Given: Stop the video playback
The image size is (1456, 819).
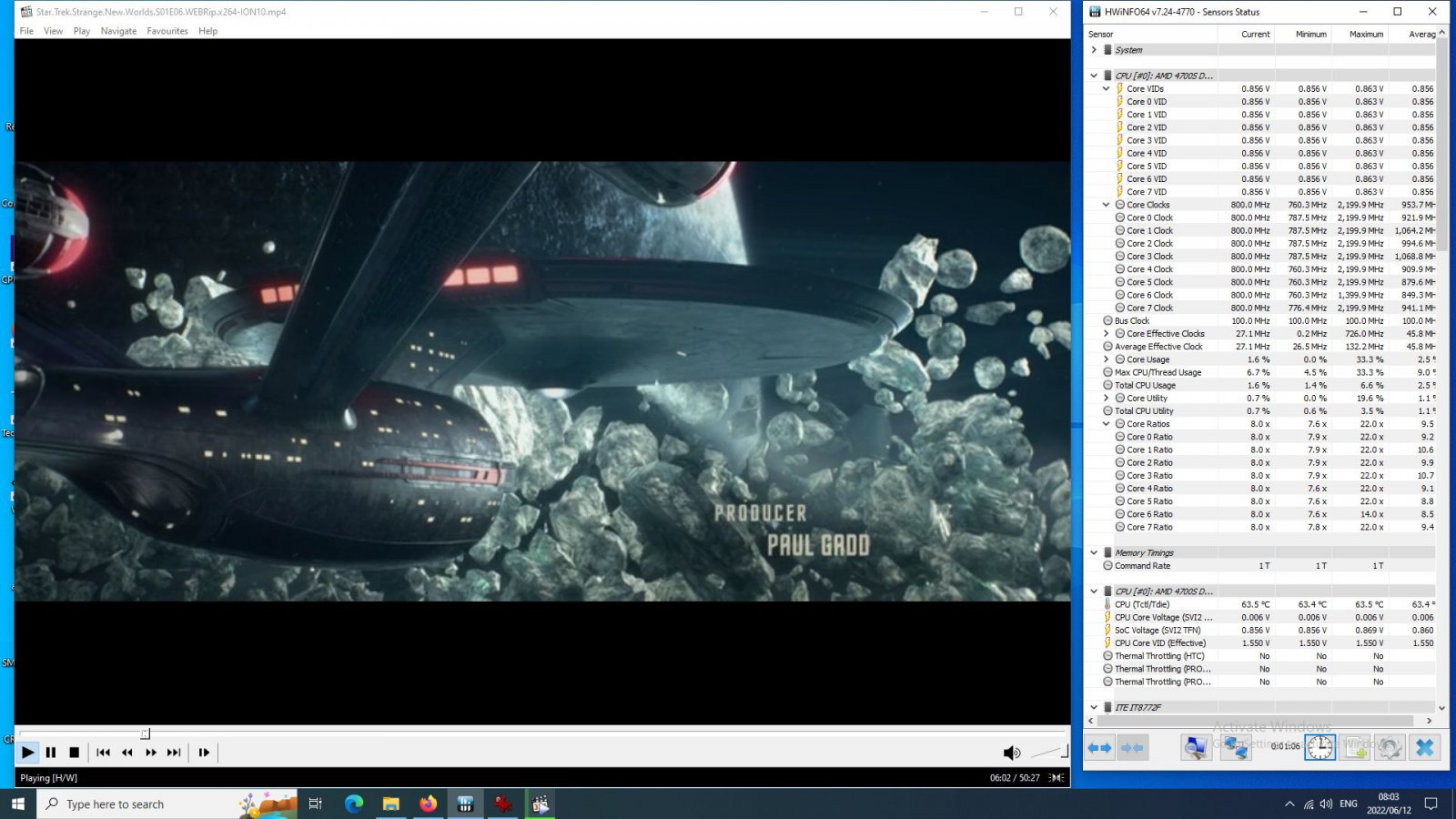Looking at the screenshot, I should (75, 753).
